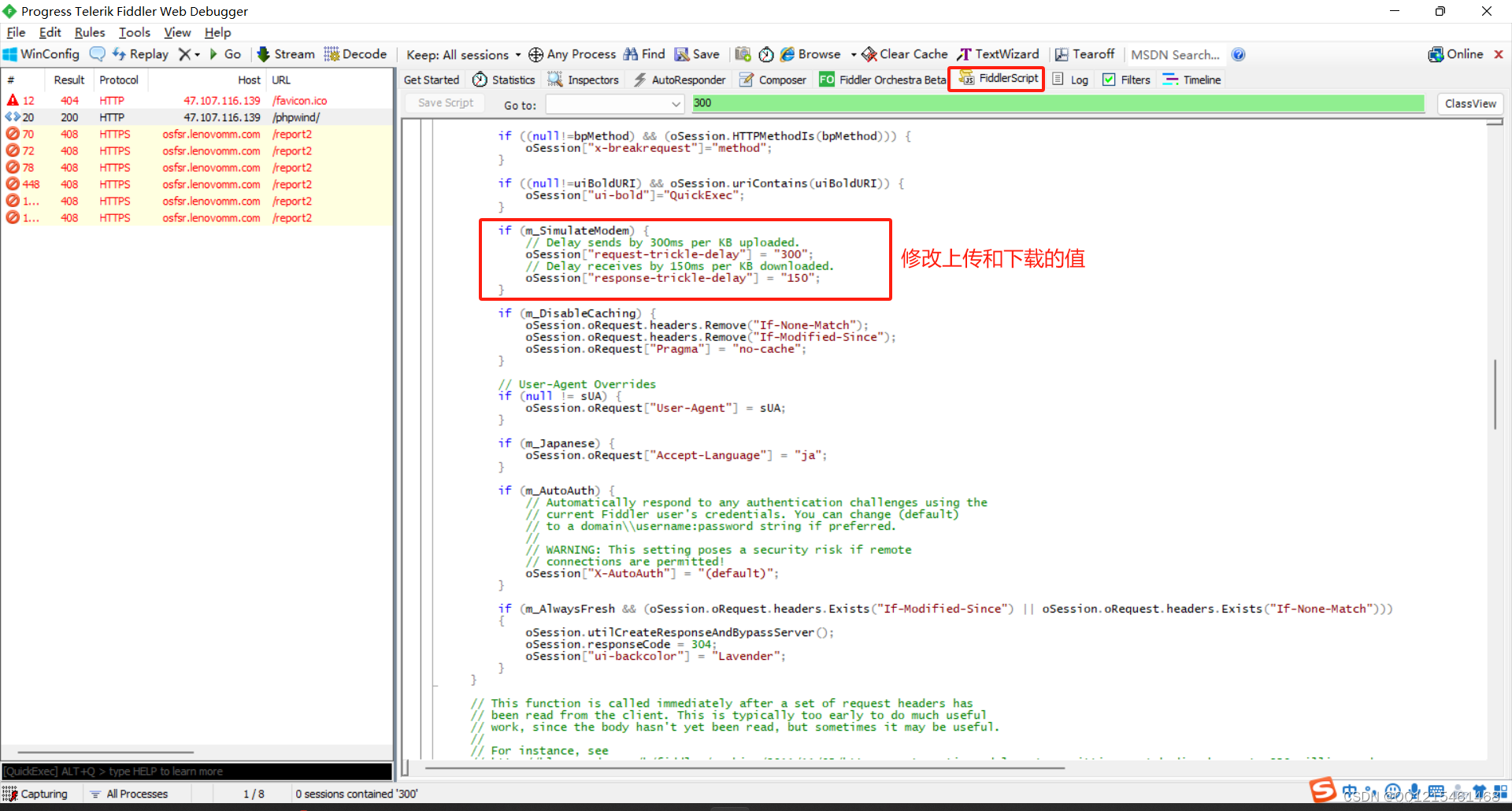Click the script editor vertical scrollbar
Screen dimensions: 1512x811
point(1495,394)
